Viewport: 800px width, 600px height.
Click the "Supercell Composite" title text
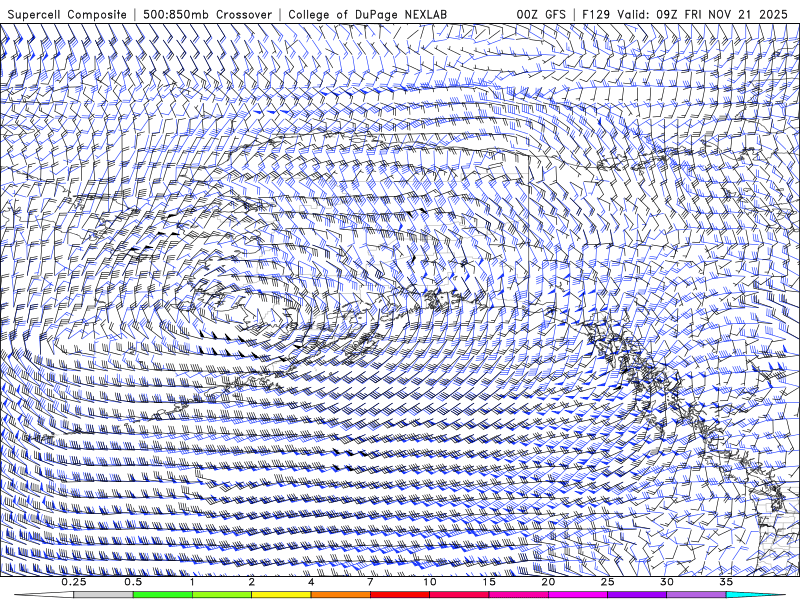[x=67, y=14]
